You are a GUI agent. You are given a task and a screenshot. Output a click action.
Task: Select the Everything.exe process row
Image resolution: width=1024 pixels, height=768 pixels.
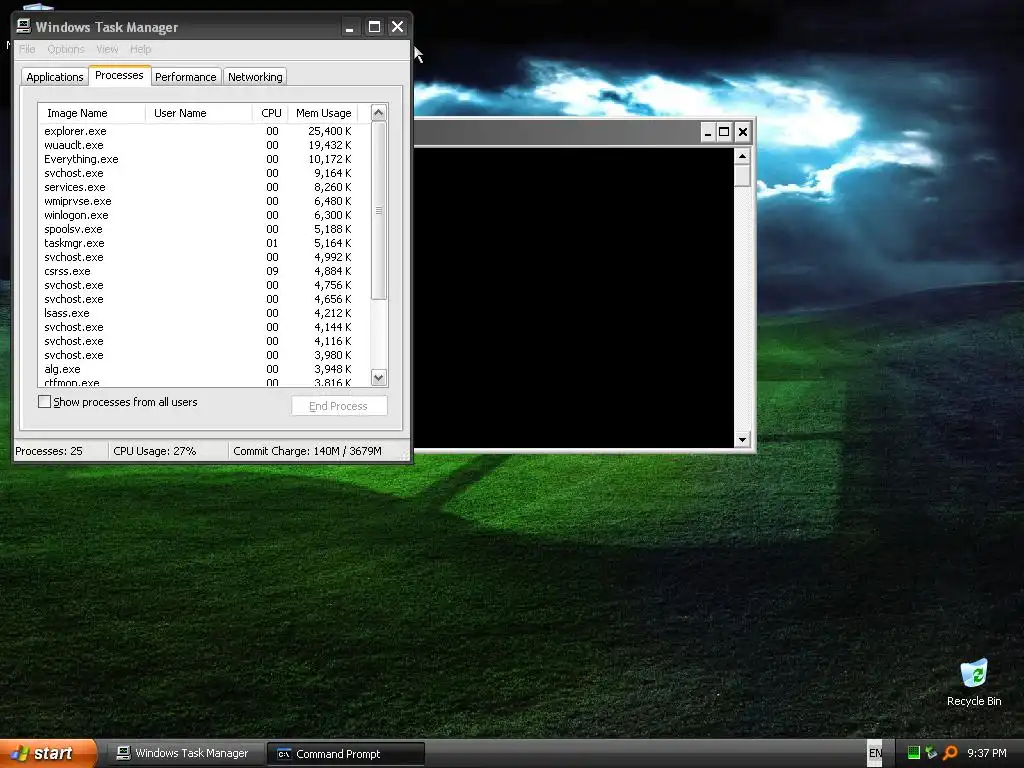204,159
